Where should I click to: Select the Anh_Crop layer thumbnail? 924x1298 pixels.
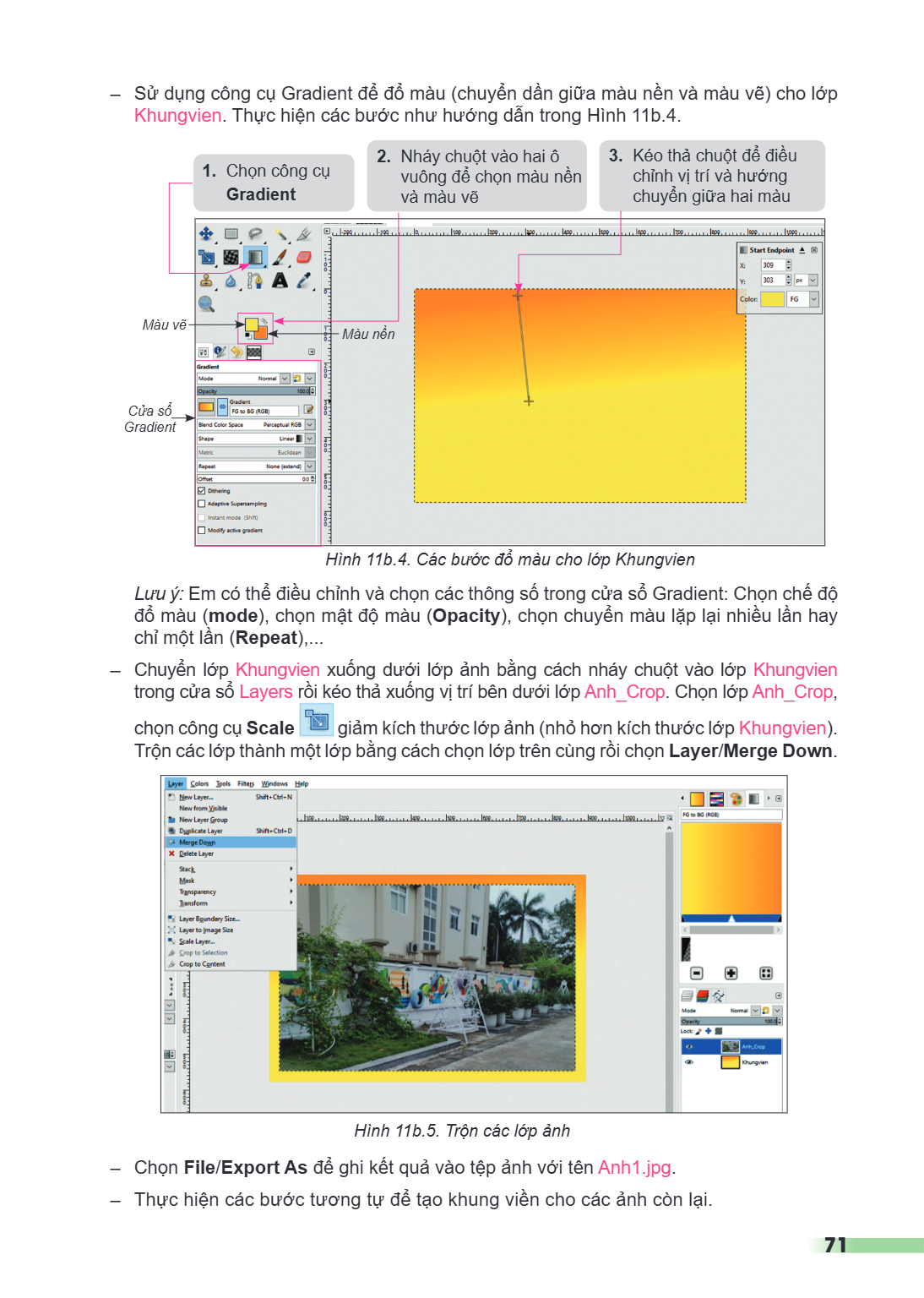click(x=731, y=1046)
